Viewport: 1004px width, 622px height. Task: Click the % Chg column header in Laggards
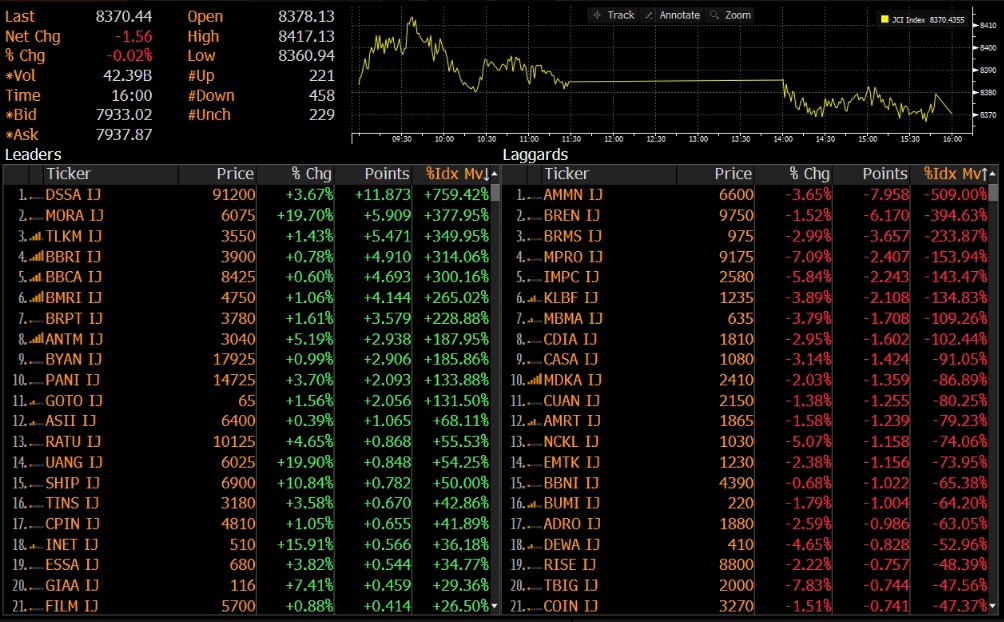pos(808,174)
